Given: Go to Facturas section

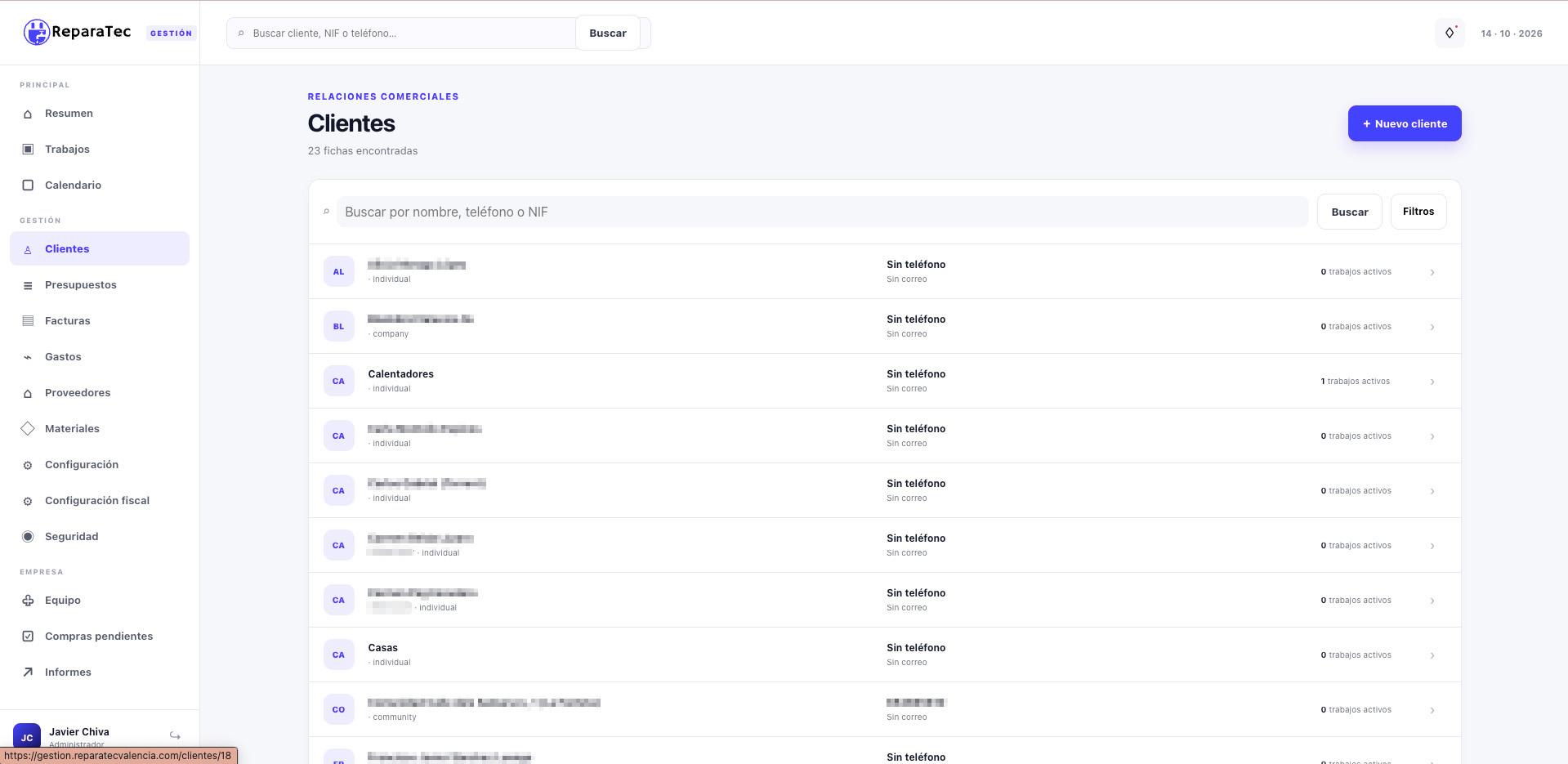Looking at the screenshot, I should coord(100,320).
